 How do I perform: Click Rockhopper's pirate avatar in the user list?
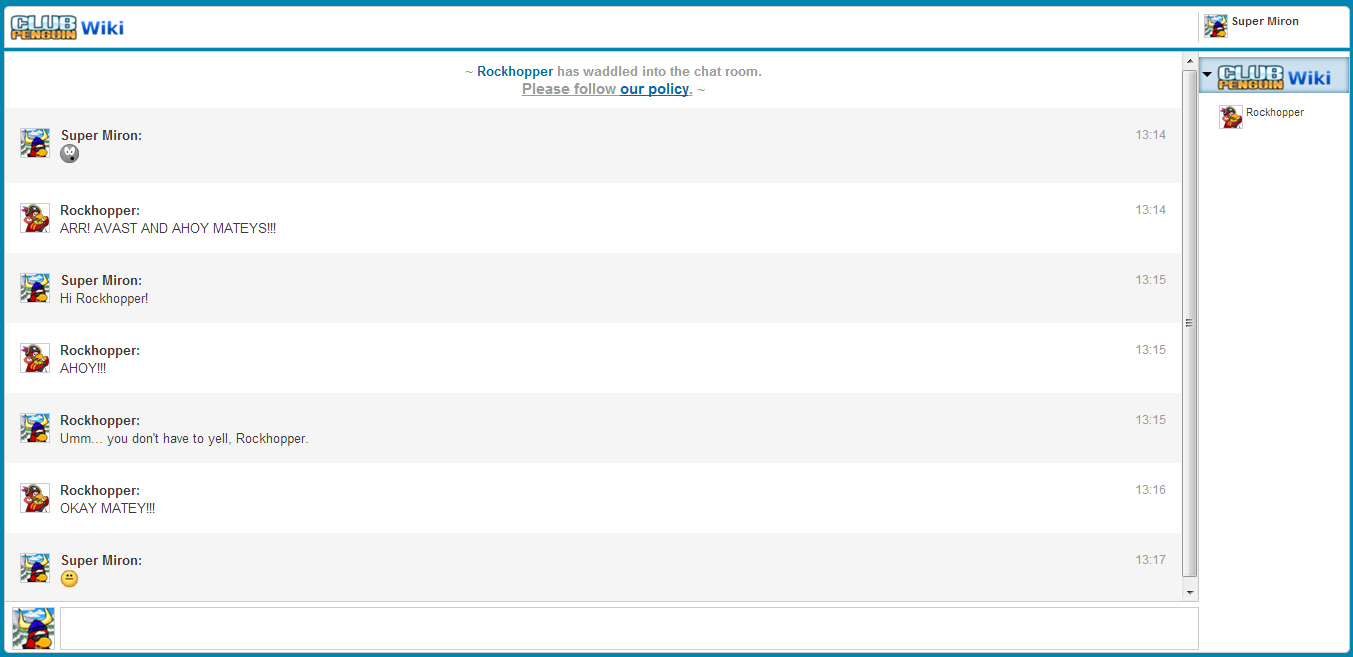pyautogui.click(x=1231, y=117)
